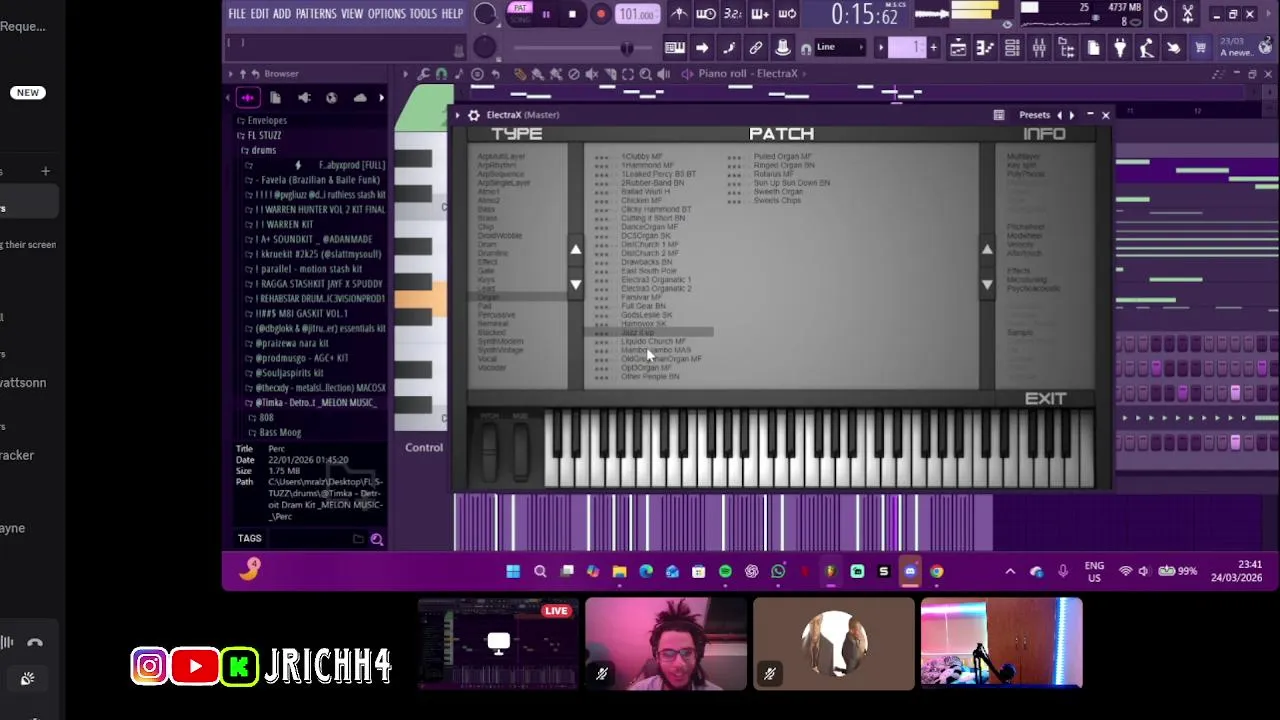The height and width of the screenshot is (720, 1280).
Task: Click the undo history clock icon
Action: (x=1160, y=14)
